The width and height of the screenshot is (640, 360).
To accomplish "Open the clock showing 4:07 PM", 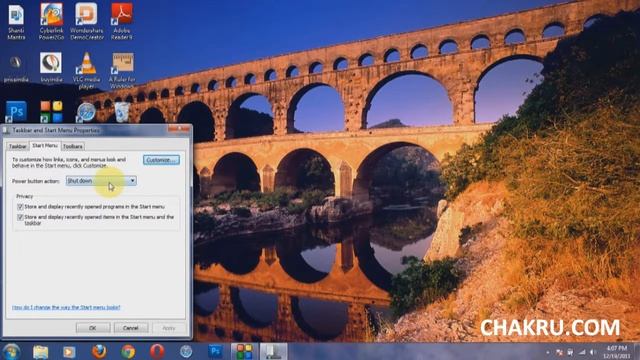I will [x=616, y=352].
